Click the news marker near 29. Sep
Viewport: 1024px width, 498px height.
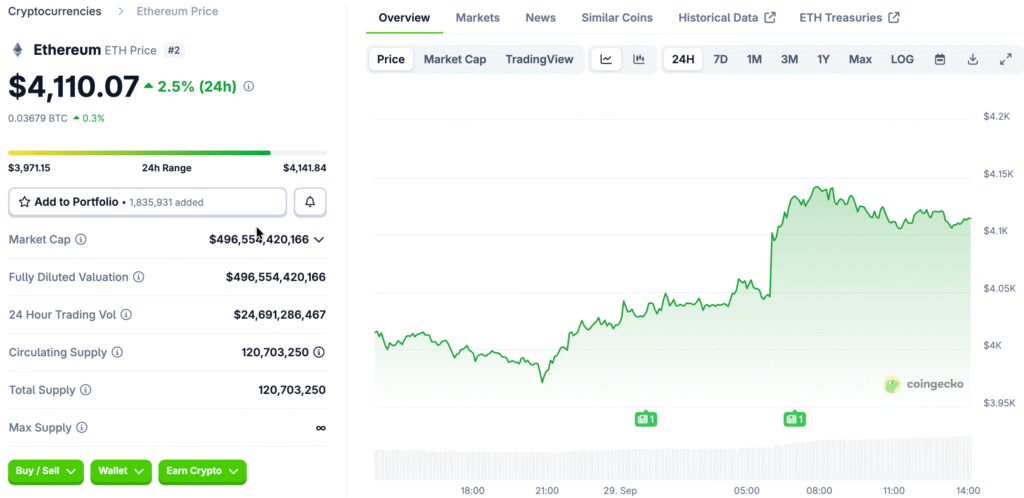(x=645, y=419)
